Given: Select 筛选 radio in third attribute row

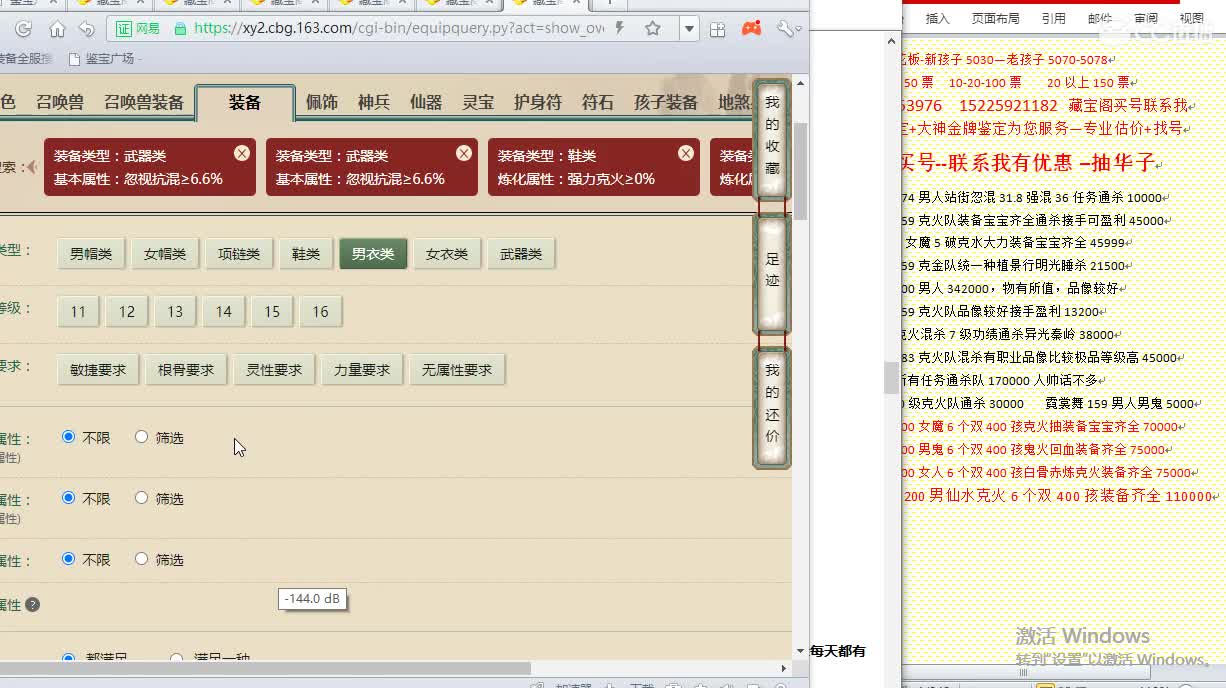Looking at the screenshot, I should 141,559.
